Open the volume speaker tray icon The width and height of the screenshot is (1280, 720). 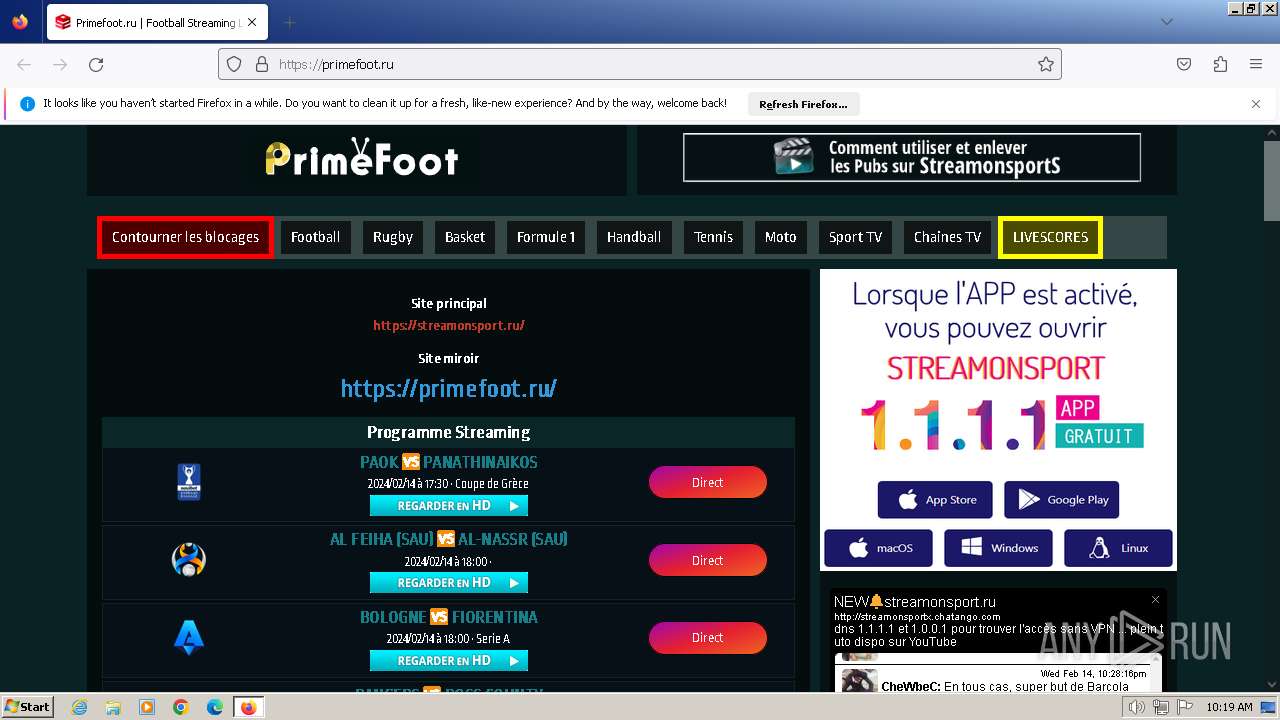(x=1137, y=707)
